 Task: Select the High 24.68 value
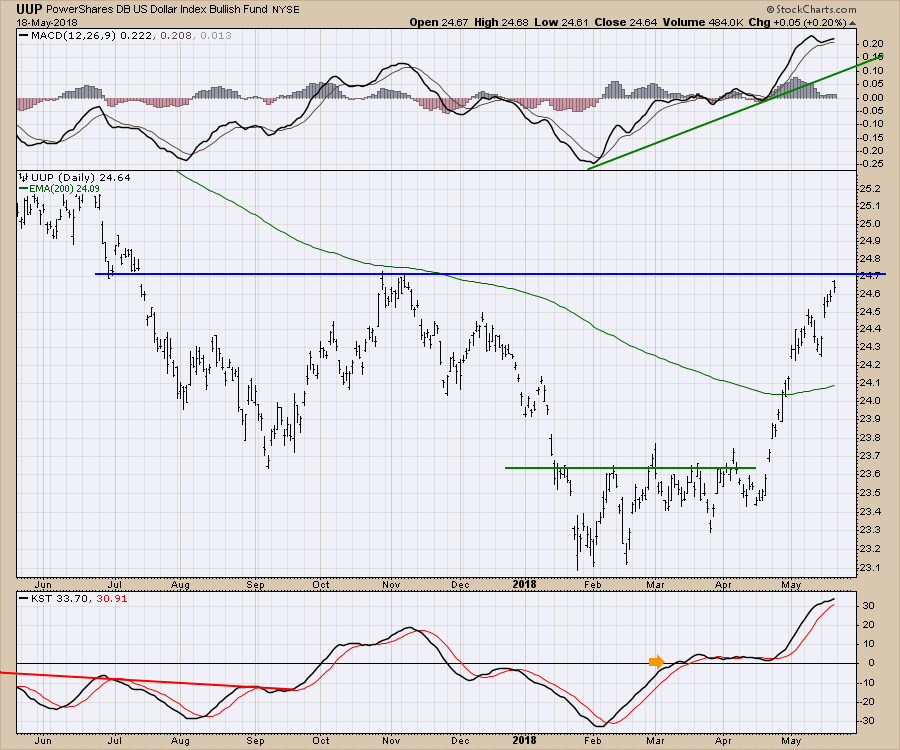click(x=501, y=23)
